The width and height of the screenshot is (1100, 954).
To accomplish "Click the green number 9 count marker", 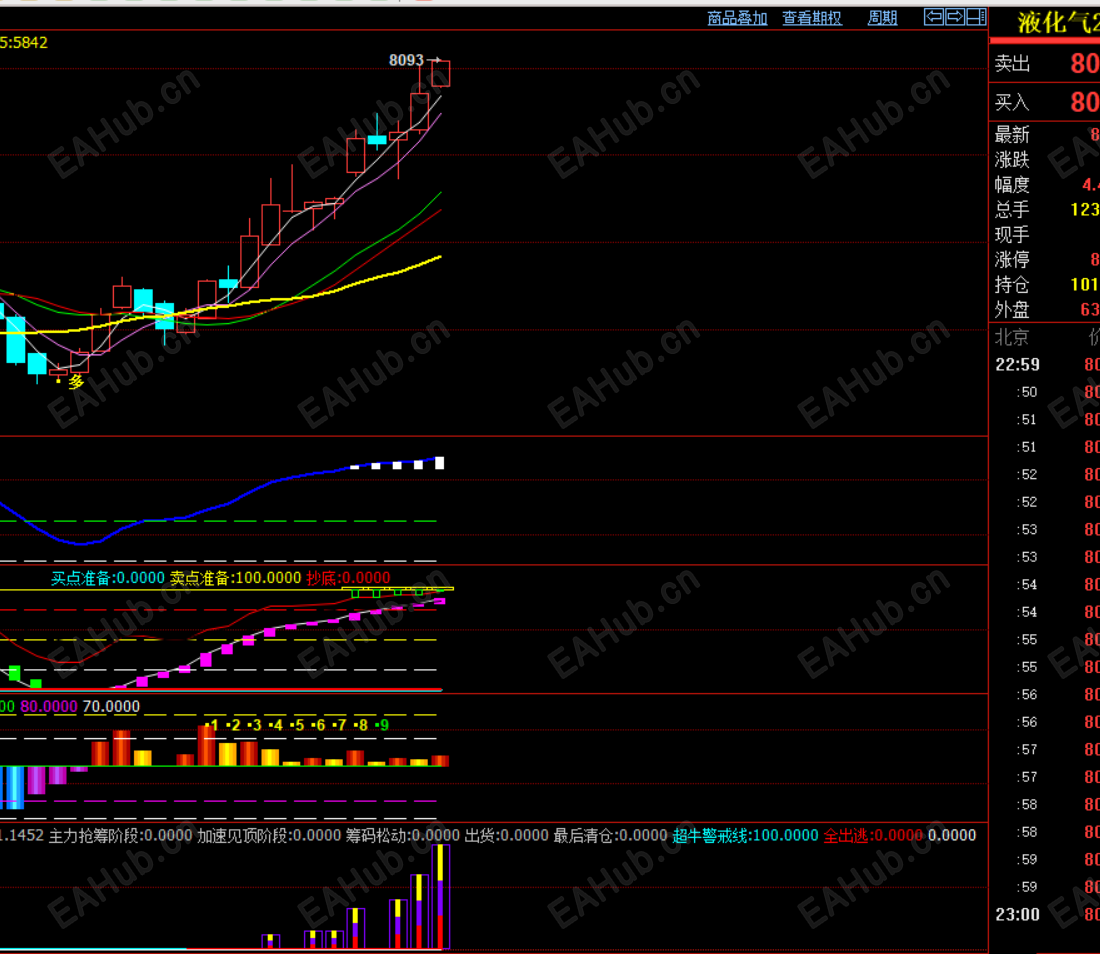I will point(382,725).
